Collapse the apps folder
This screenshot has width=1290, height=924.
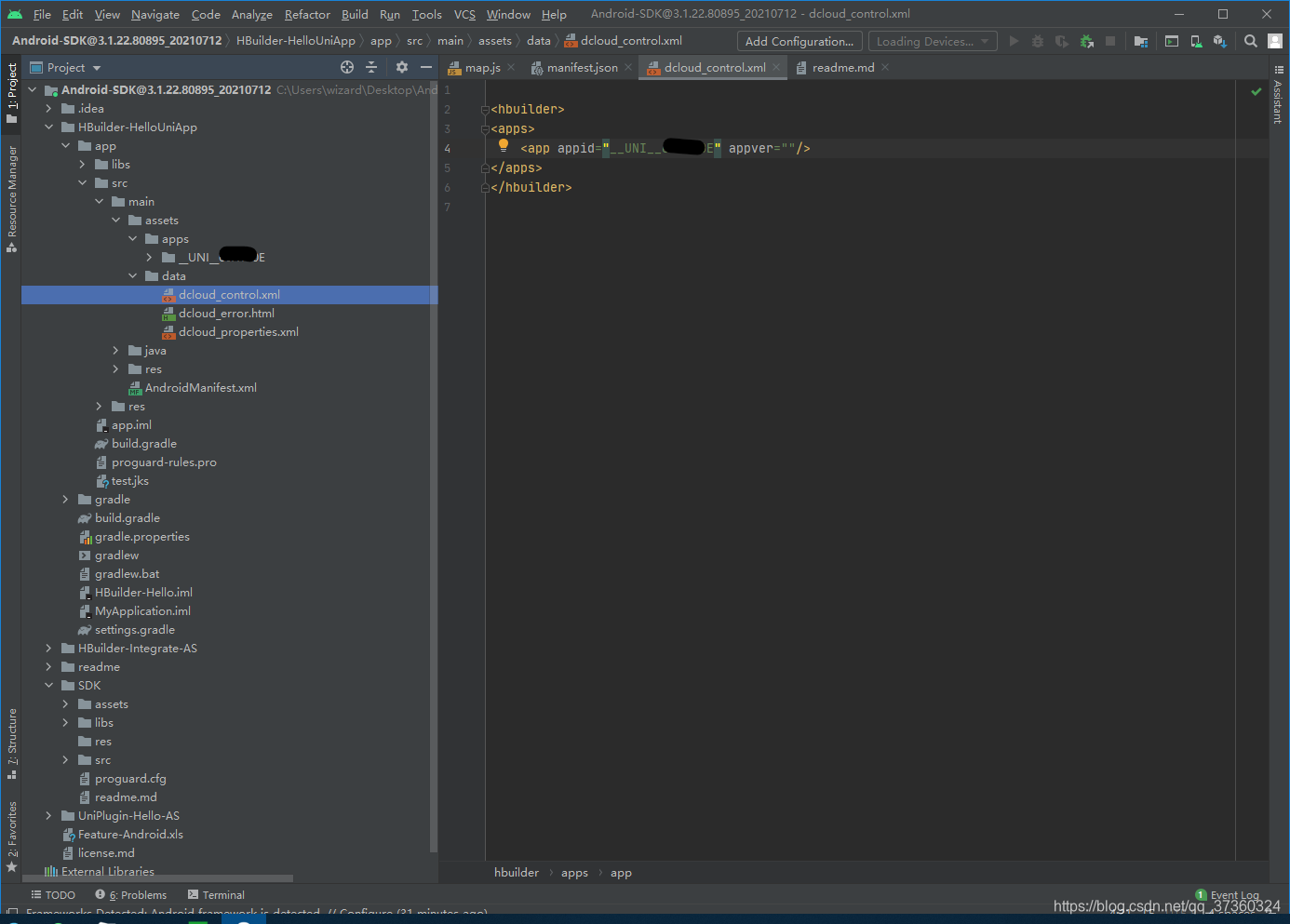[x=132, y=239]
